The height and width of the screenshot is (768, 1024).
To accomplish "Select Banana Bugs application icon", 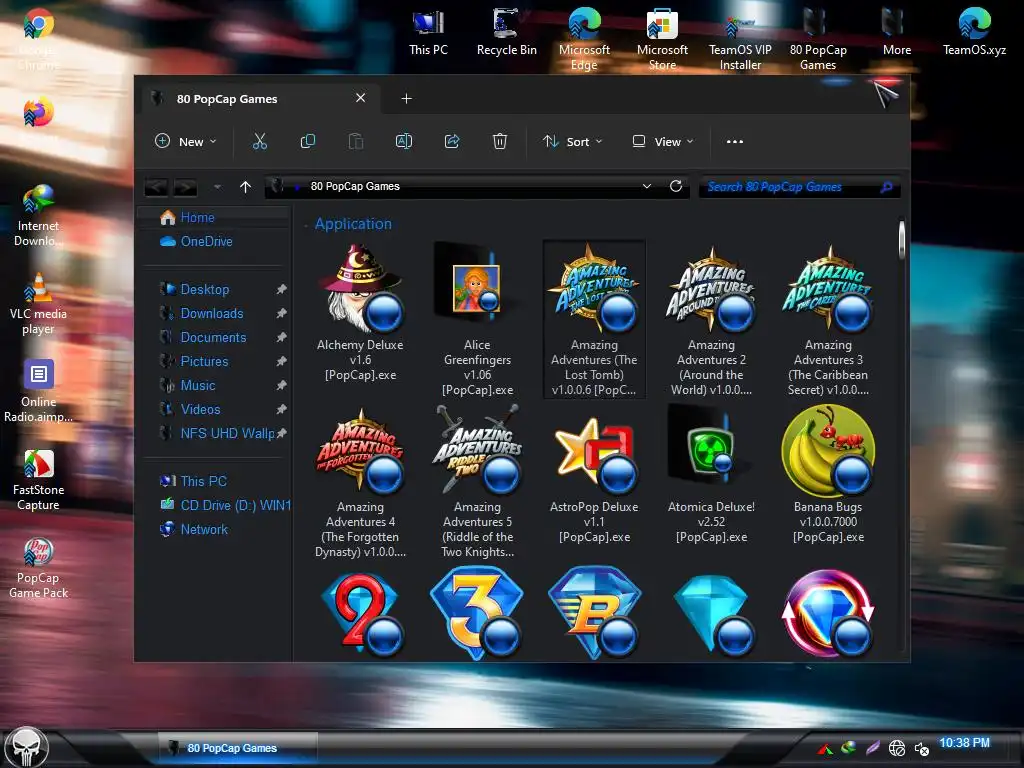I will coord(828,475).
